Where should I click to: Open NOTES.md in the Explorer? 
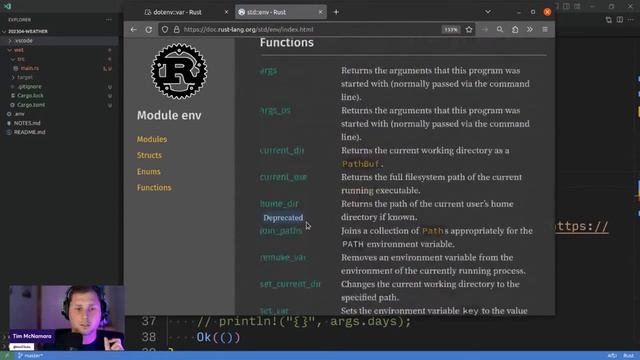(27, 123)
